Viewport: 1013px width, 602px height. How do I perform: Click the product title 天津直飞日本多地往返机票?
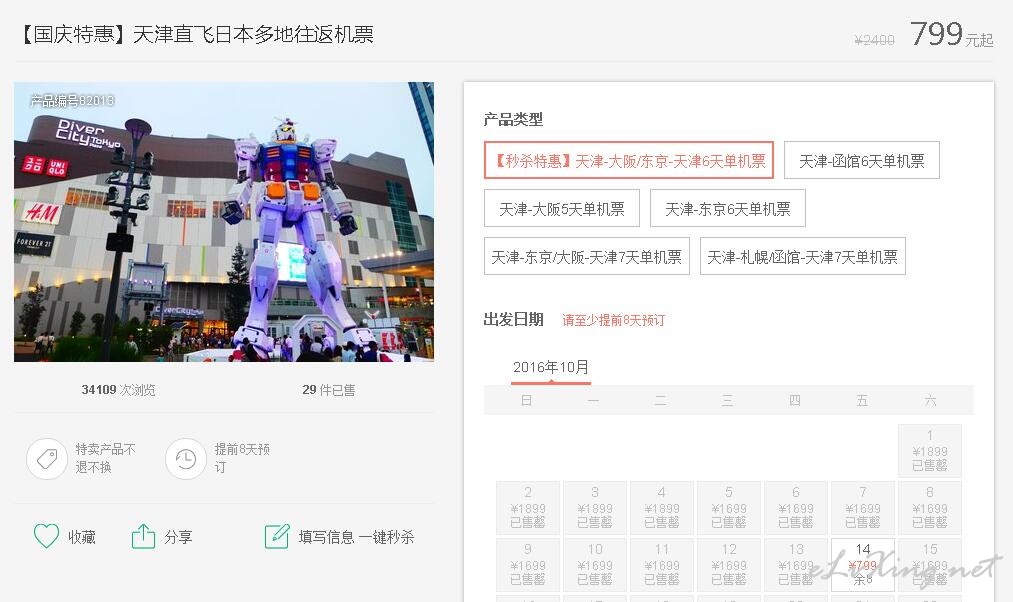[253, 34]
